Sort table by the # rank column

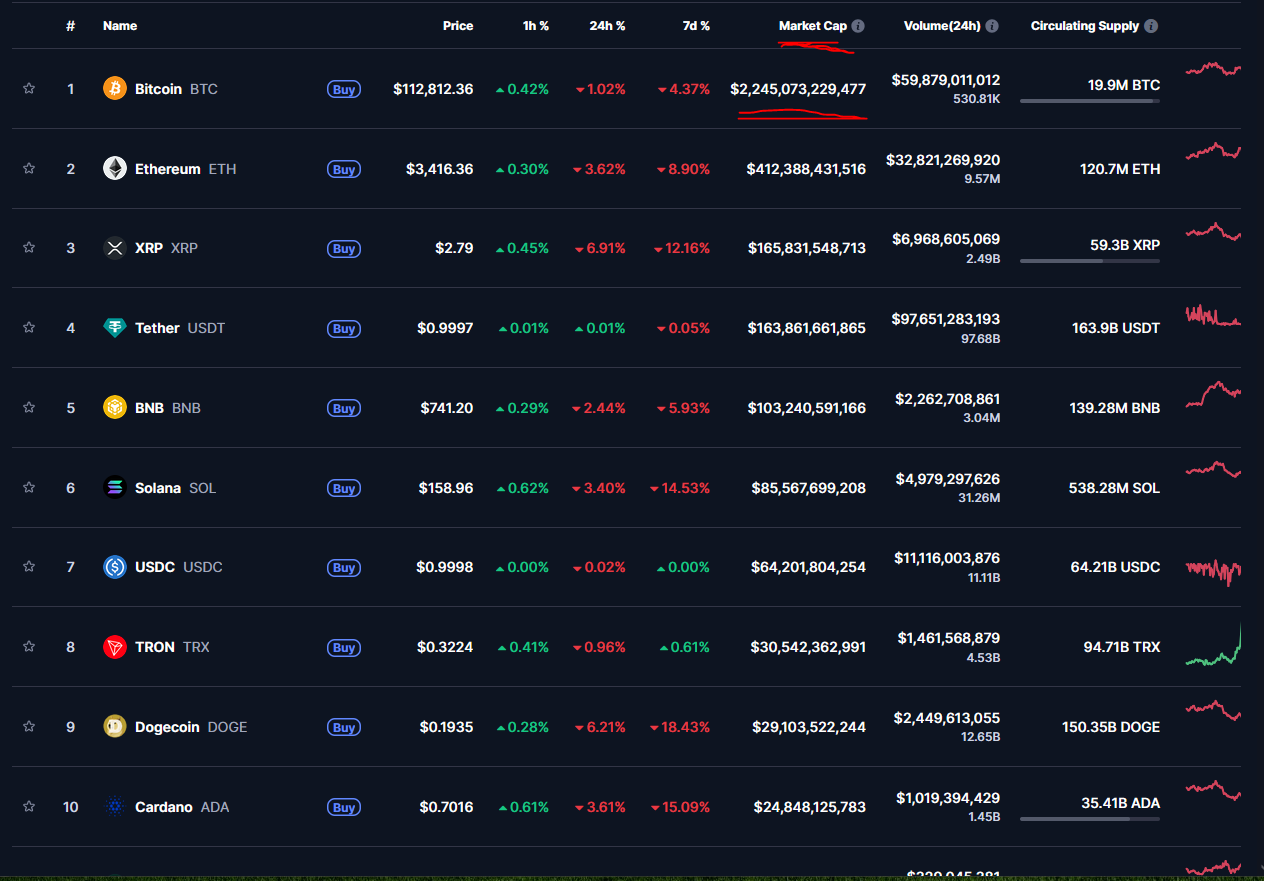pyautogui.click(x=70, y=26)
